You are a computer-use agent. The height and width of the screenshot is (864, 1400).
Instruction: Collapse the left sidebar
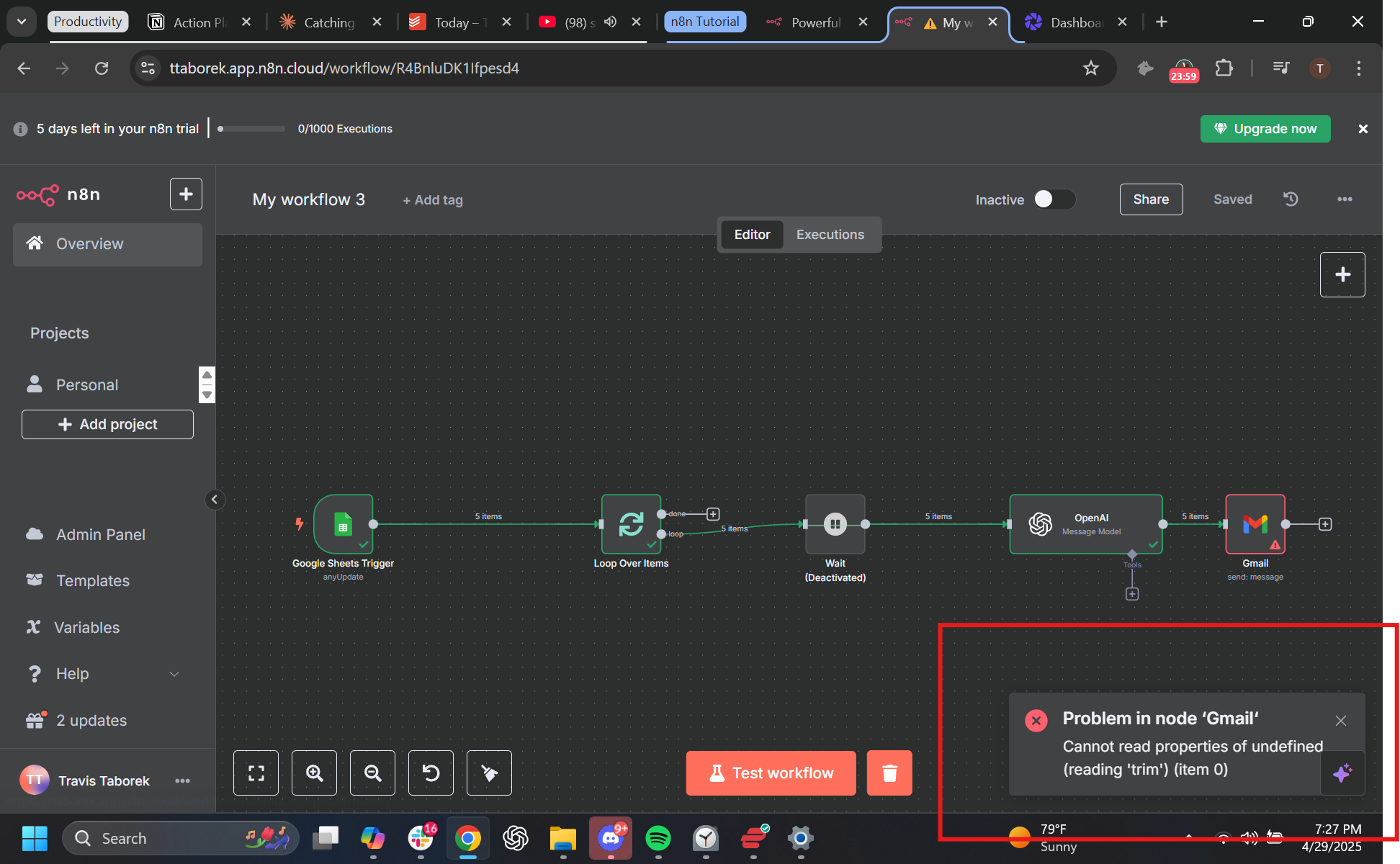[215, 499]
